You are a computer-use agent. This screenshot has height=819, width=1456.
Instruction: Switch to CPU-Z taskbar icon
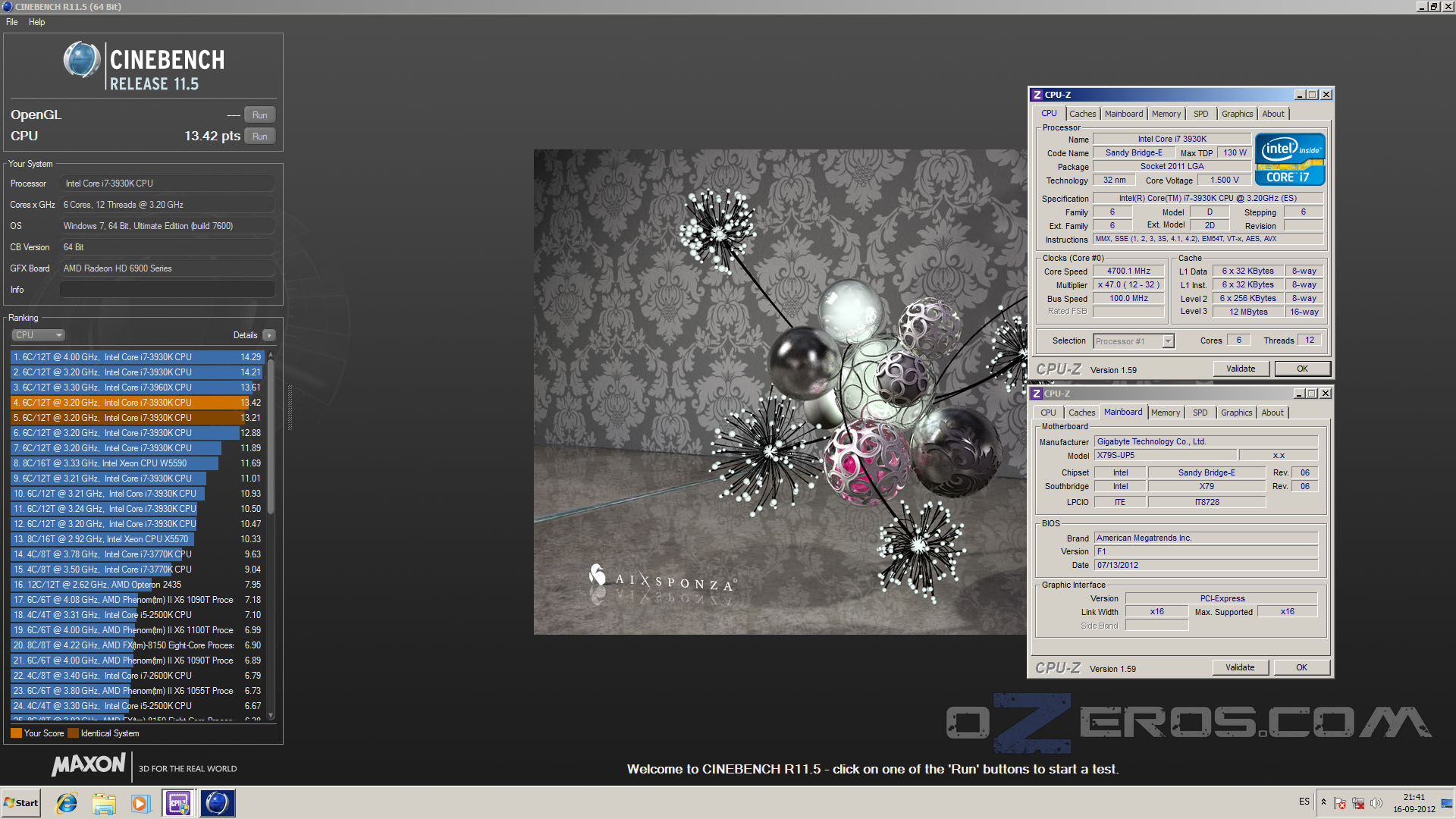pos(179,803)
